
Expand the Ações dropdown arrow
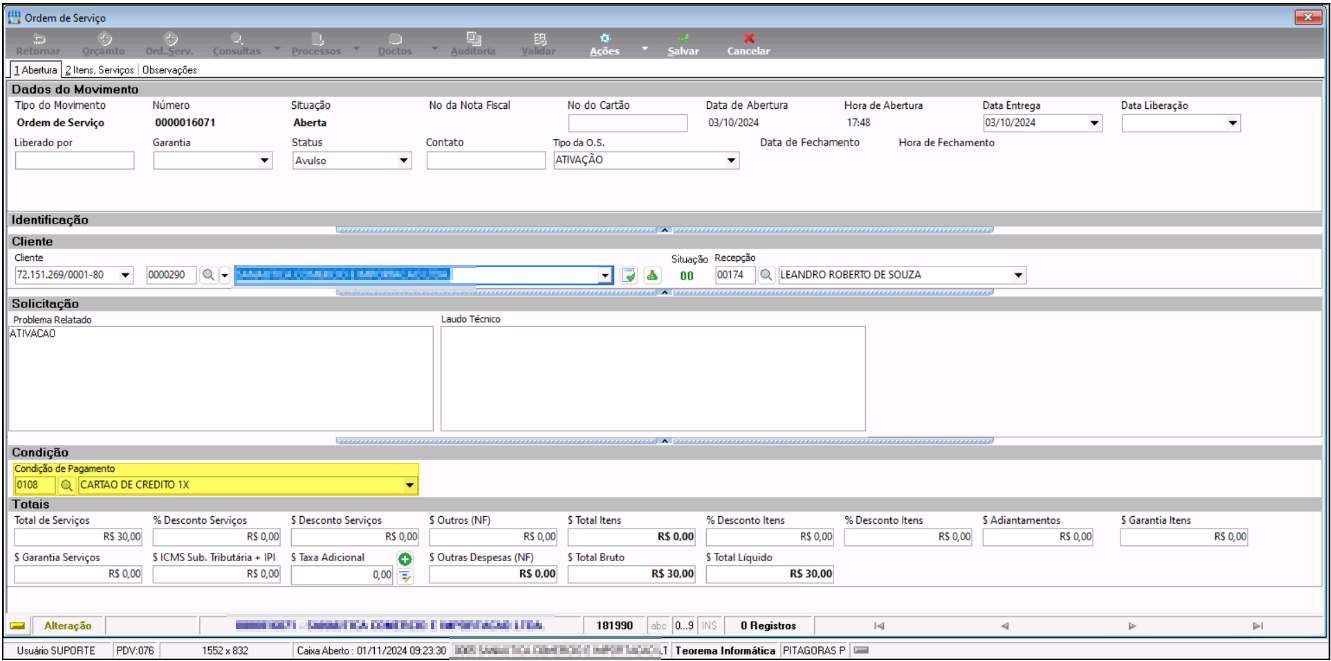645,47
